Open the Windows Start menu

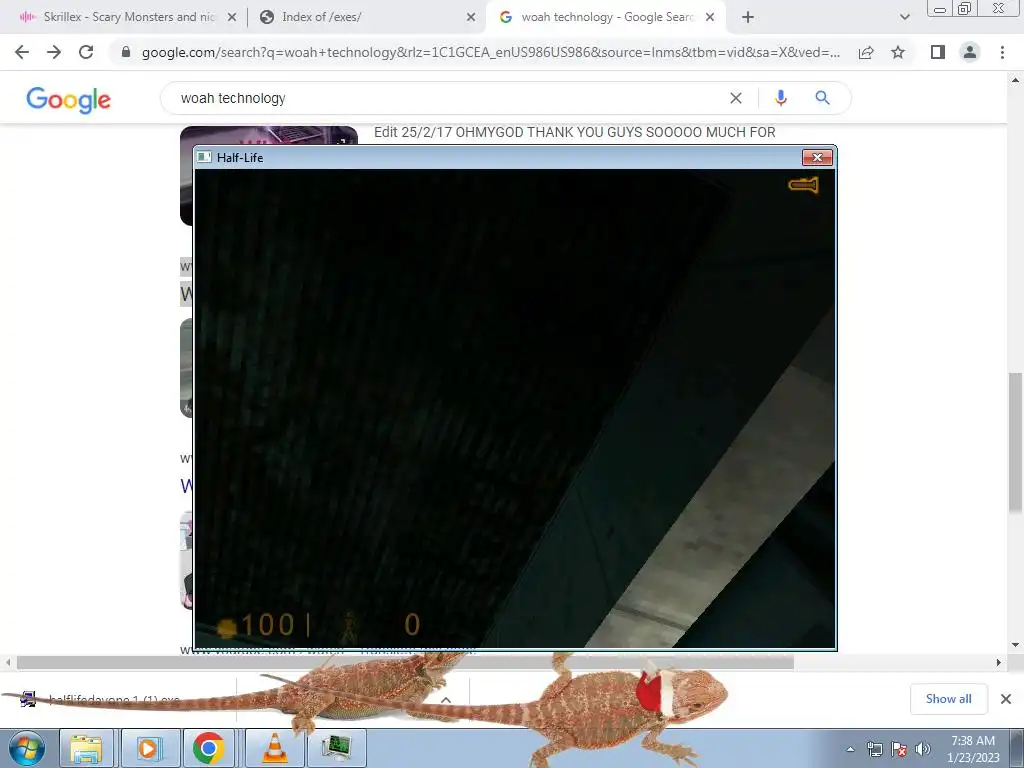[x=27, y=748]
